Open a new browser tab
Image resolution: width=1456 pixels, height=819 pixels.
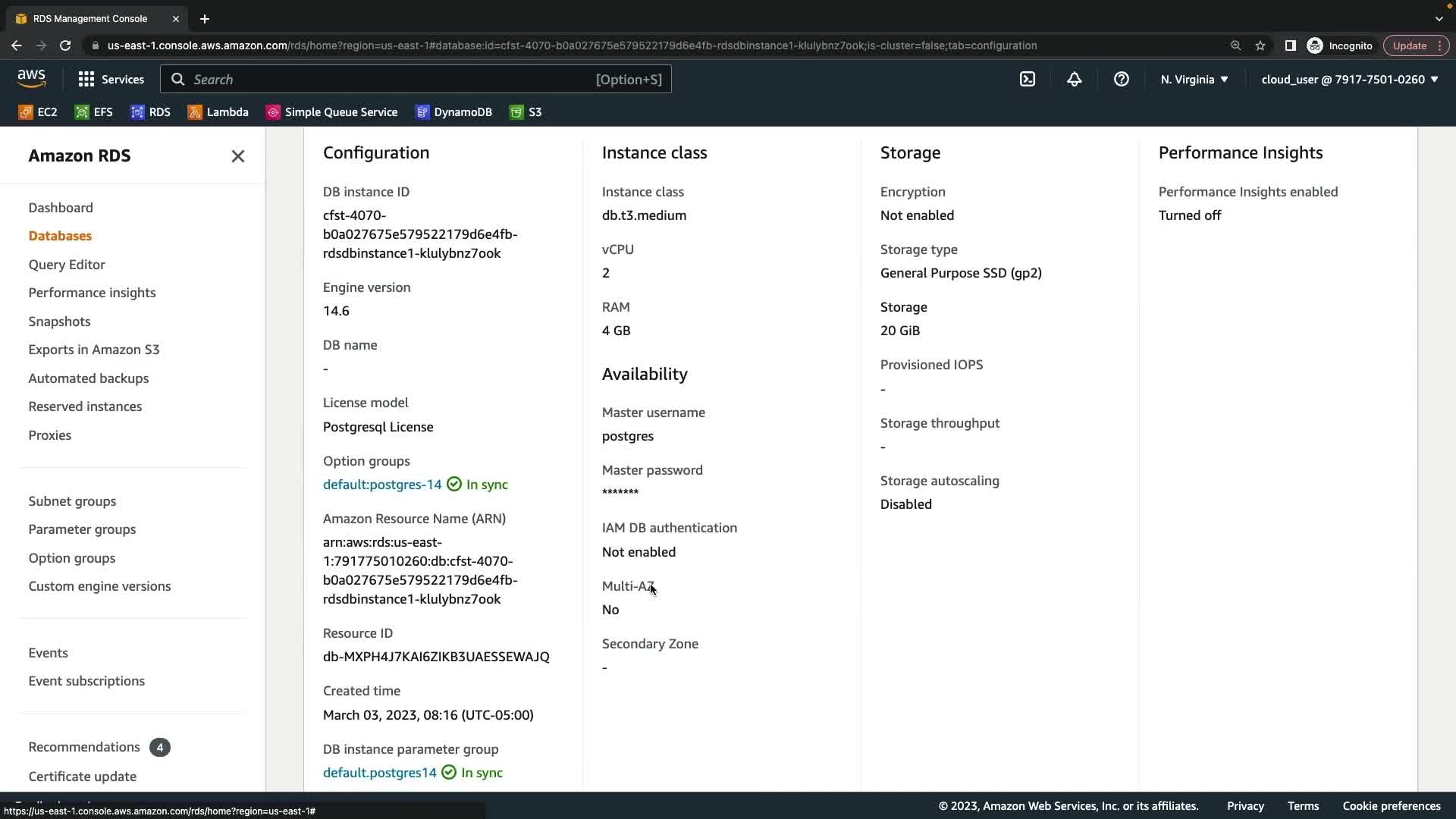pyautogui.click(x=205, y=19)
